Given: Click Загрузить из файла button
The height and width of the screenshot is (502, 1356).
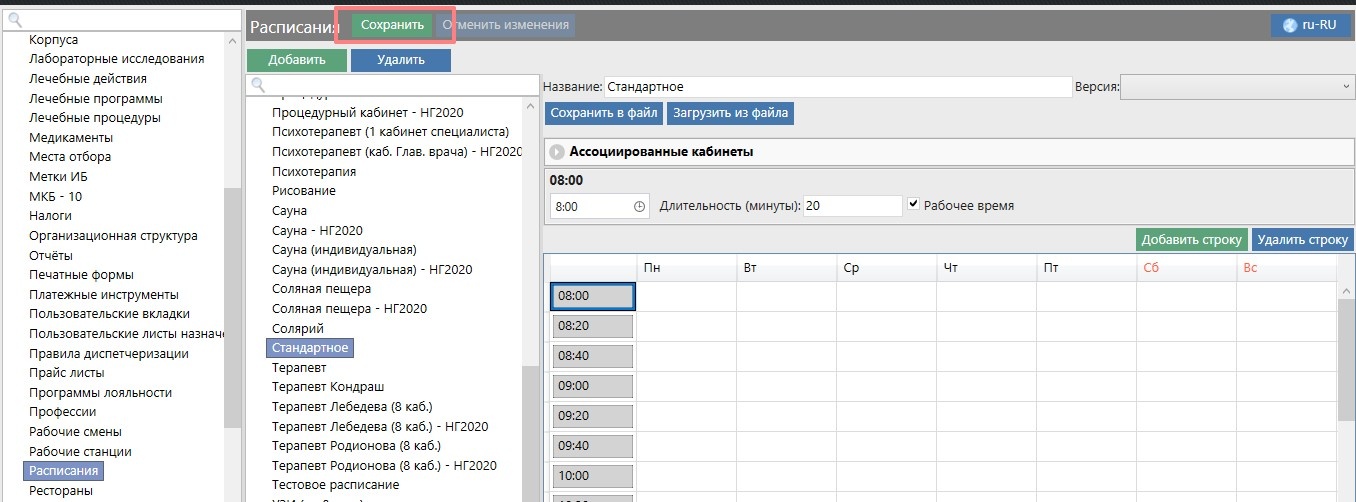Looking at the screenshot, I should click(731, 113).
